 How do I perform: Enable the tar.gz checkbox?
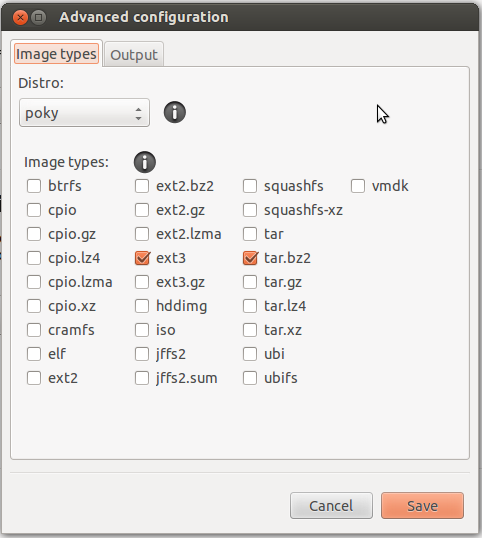coord(250,282)
